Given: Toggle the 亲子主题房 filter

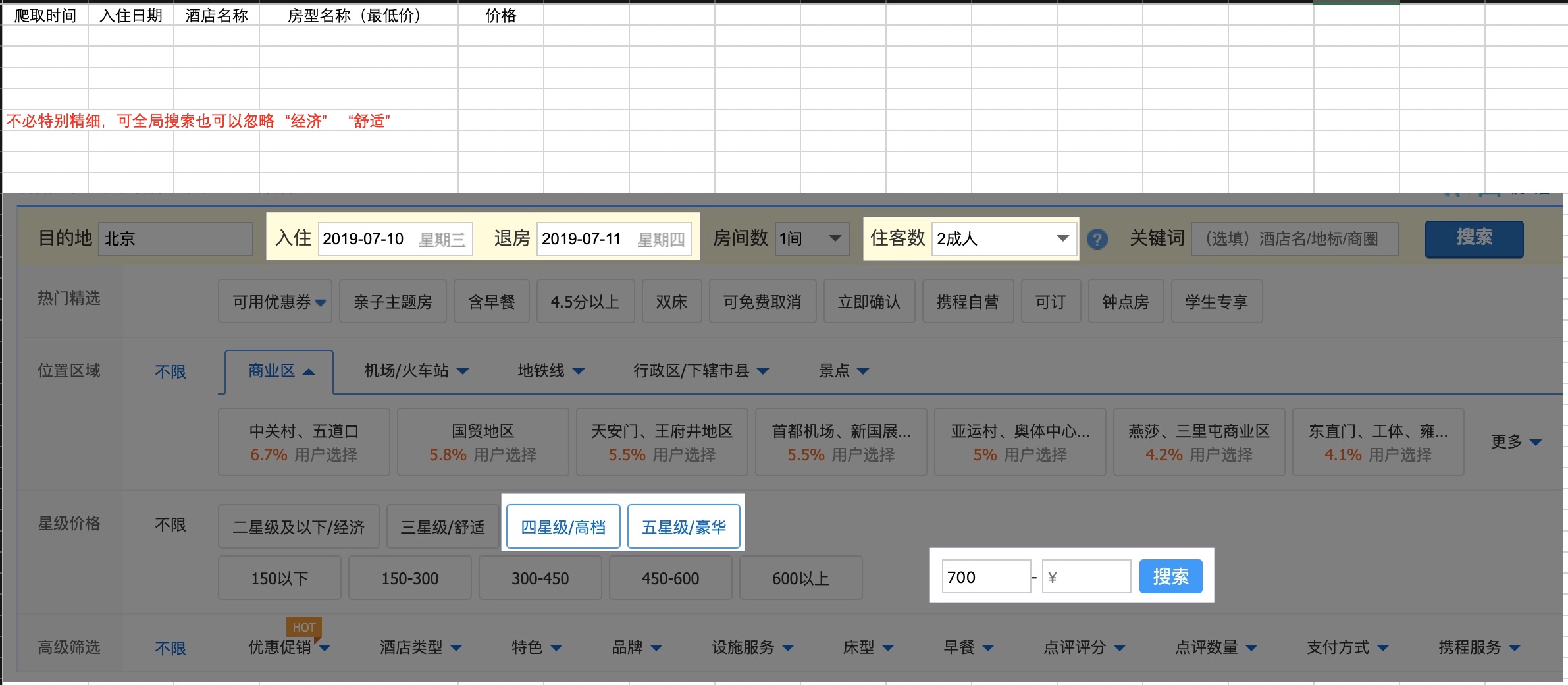Looking at the screenshot, I should [x=393, y=302].
